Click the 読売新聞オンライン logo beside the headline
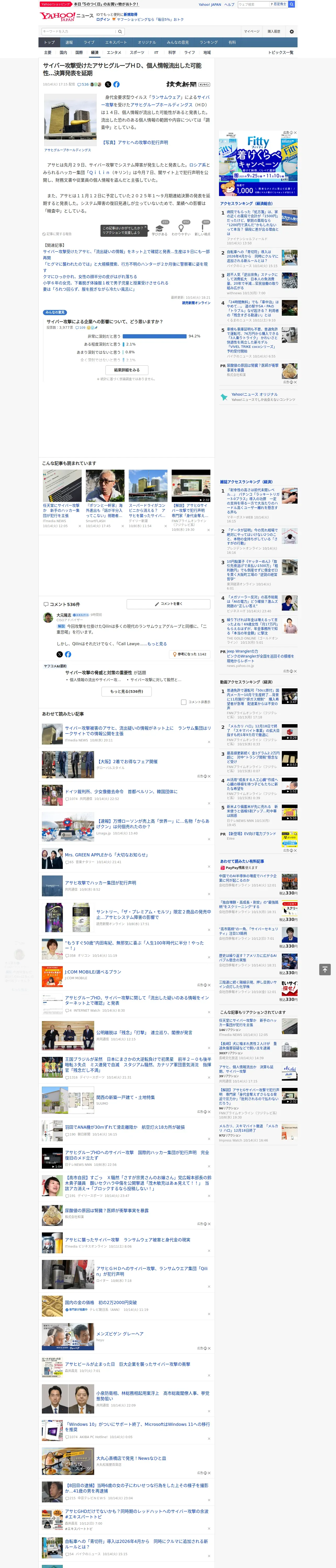This screenshot has height=1568, width=336. click(x=188, y=85)
